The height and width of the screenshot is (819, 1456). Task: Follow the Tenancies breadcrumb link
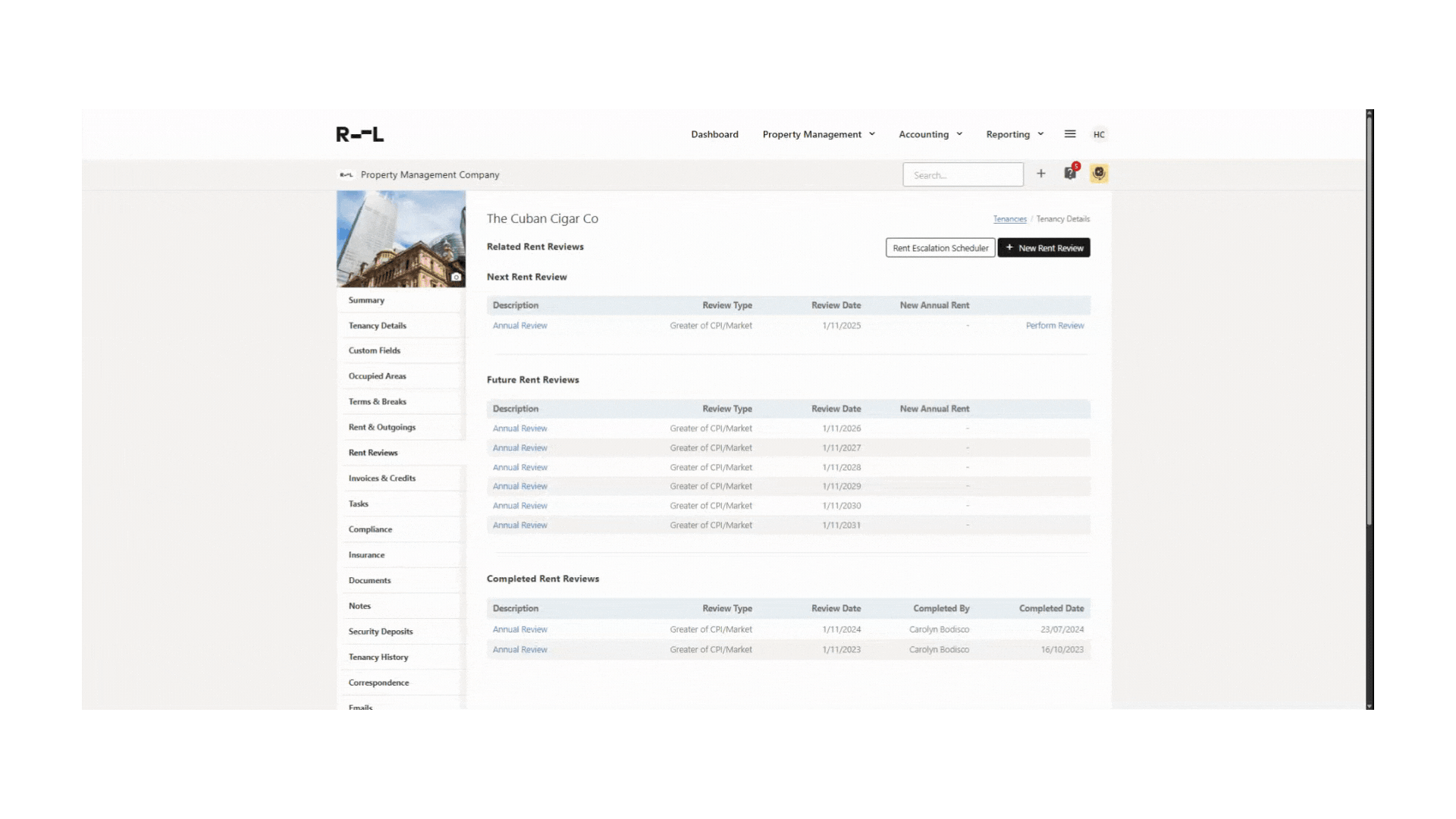click(x=1009, y=219)
